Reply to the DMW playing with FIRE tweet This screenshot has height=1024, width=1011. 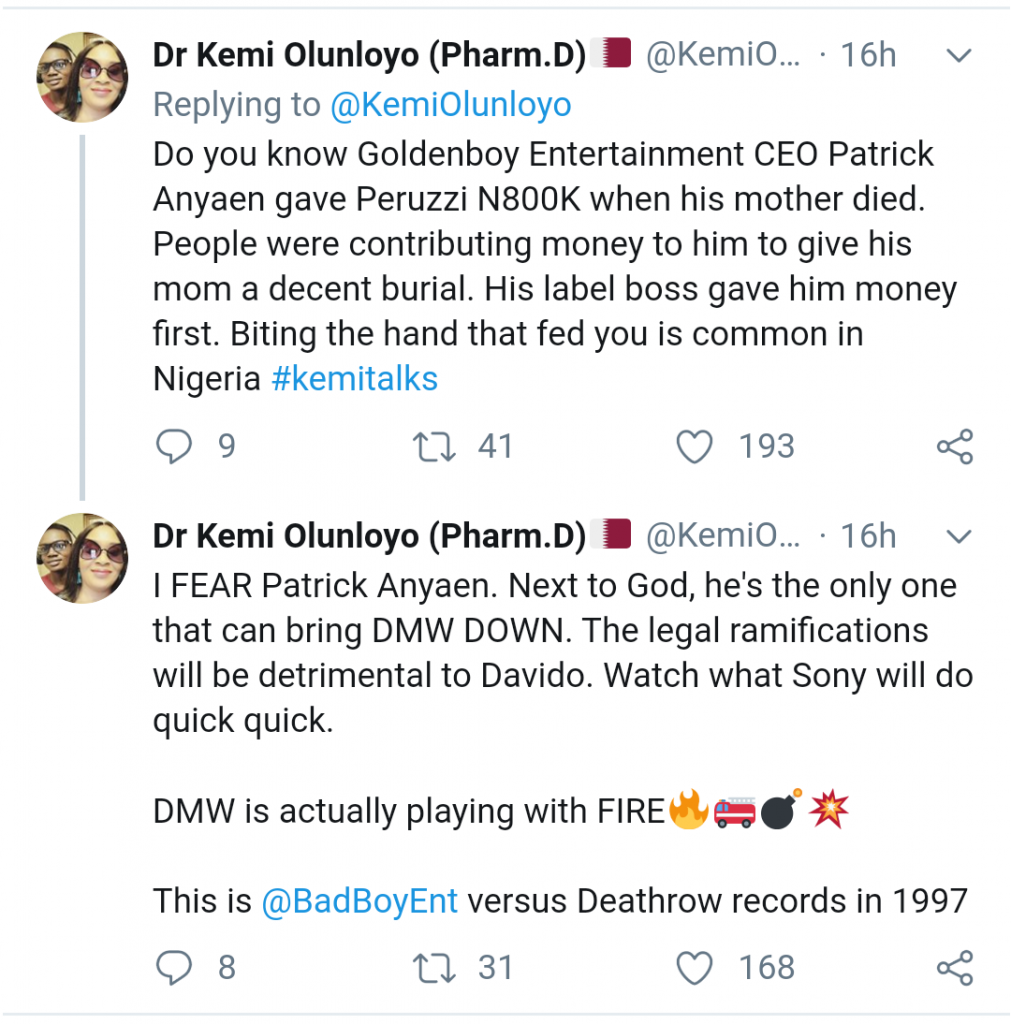pos(174,967)
